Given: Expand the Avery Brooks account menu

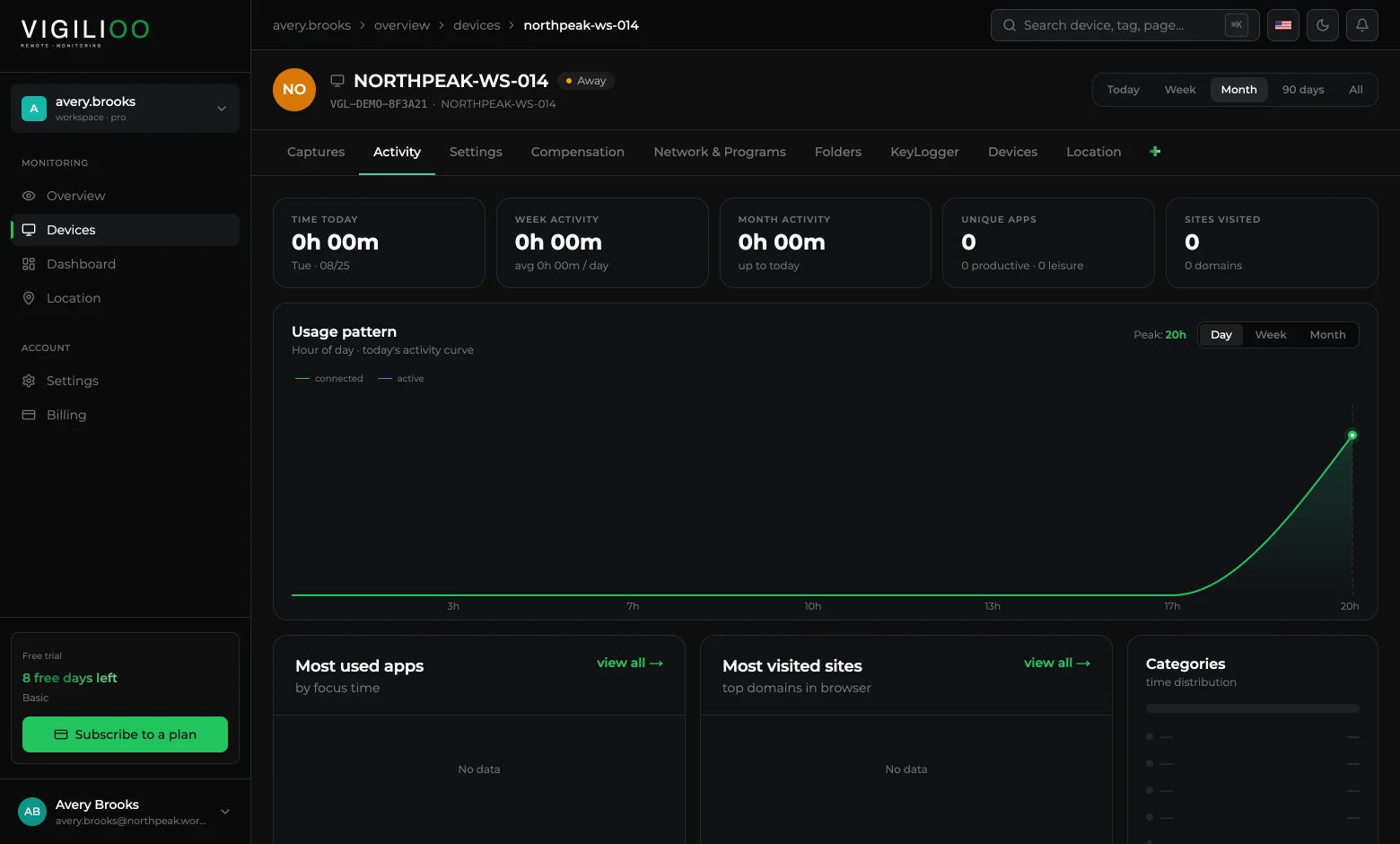Looking at the screenshot, I should tap(125, 812).
